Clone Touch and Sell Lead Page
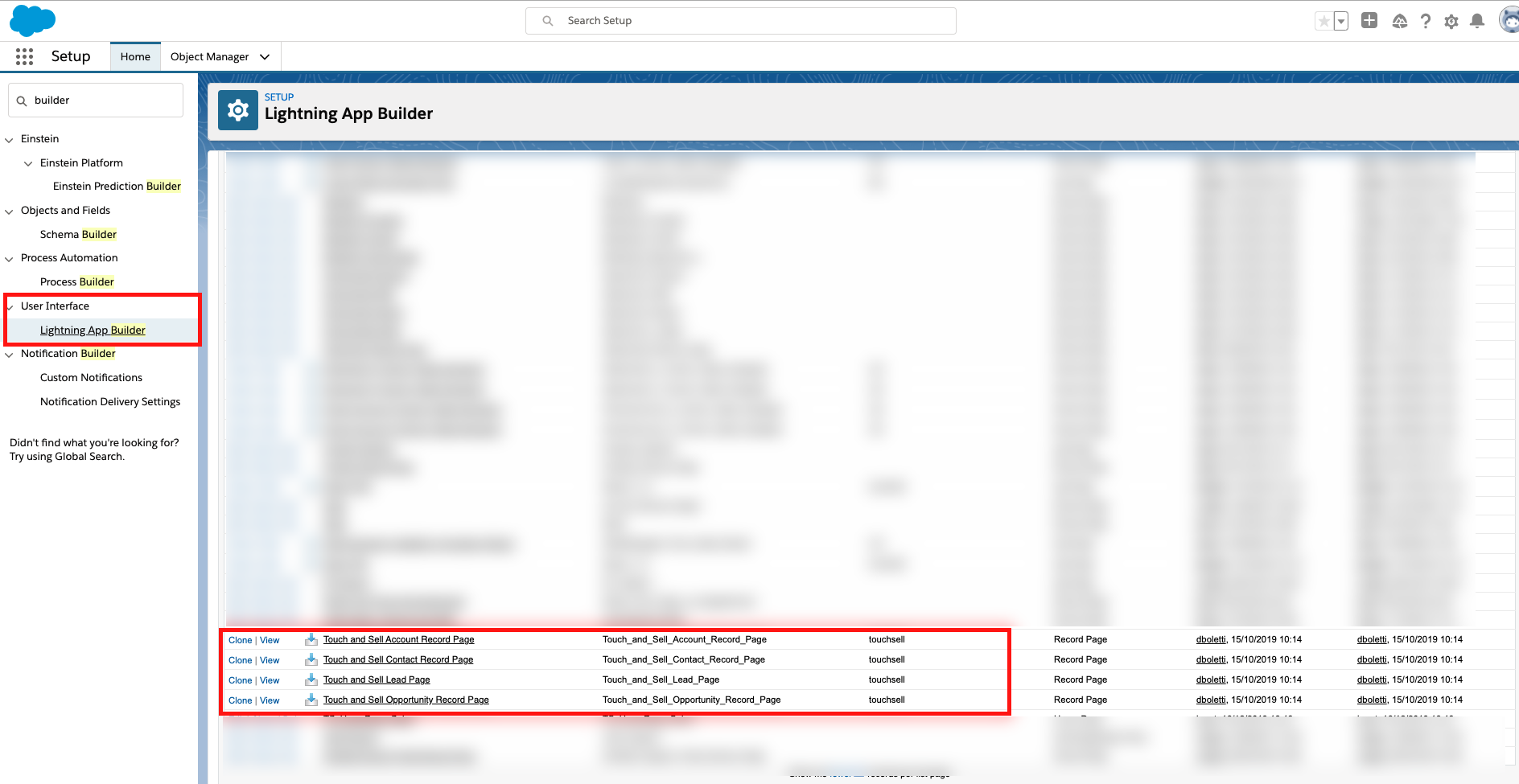 (x=240, y=681)
